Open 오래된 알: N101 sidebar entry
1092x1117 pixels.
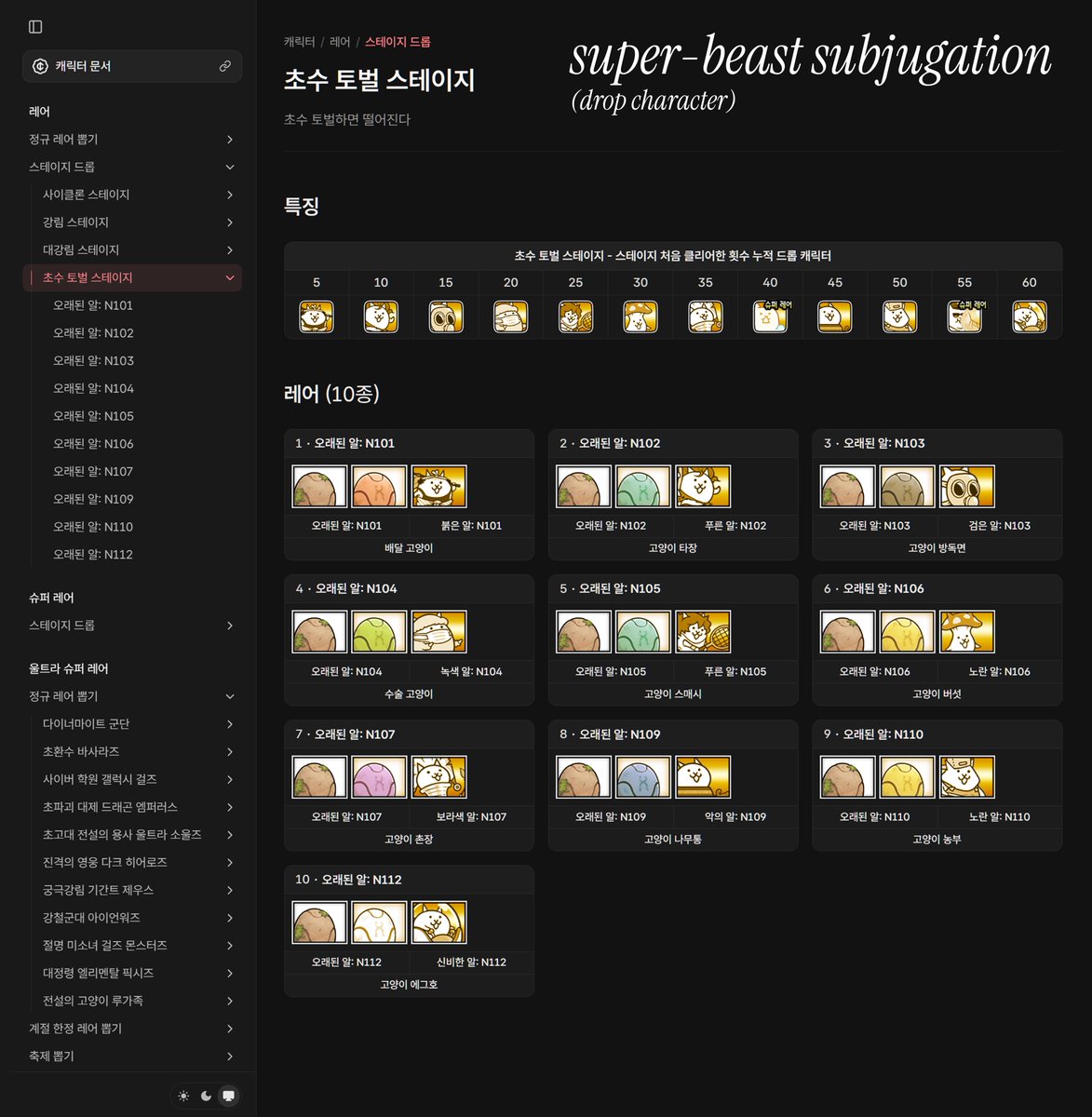pos(93,305)
